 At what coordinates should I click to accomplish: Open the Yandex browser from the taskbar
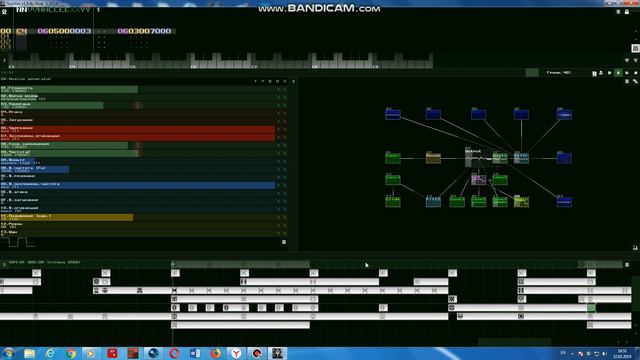point(236,353)
